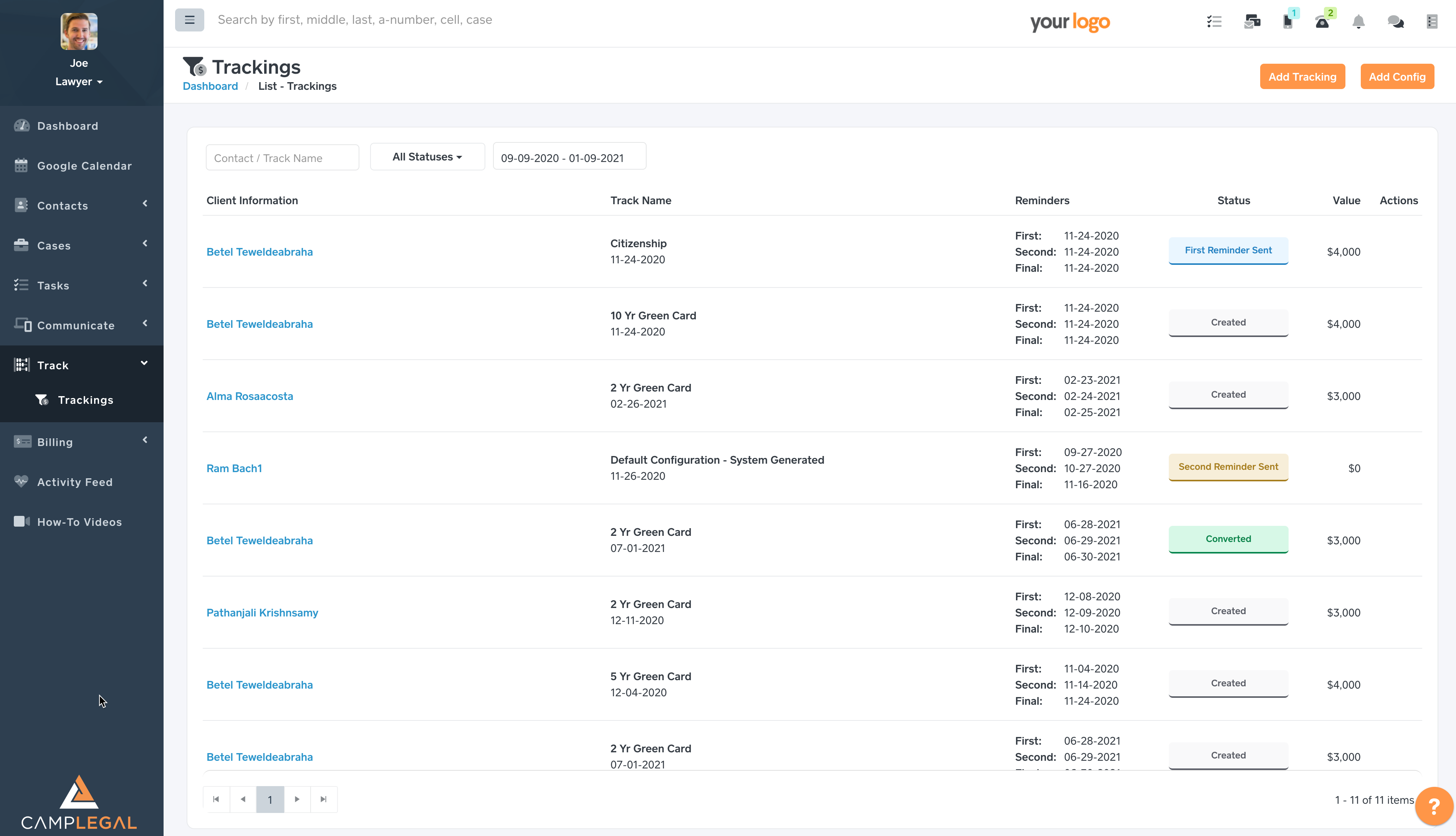The image size is (1456, 836).
Task: Open the notifications bell icon
Action: (x=1358, y=22)
